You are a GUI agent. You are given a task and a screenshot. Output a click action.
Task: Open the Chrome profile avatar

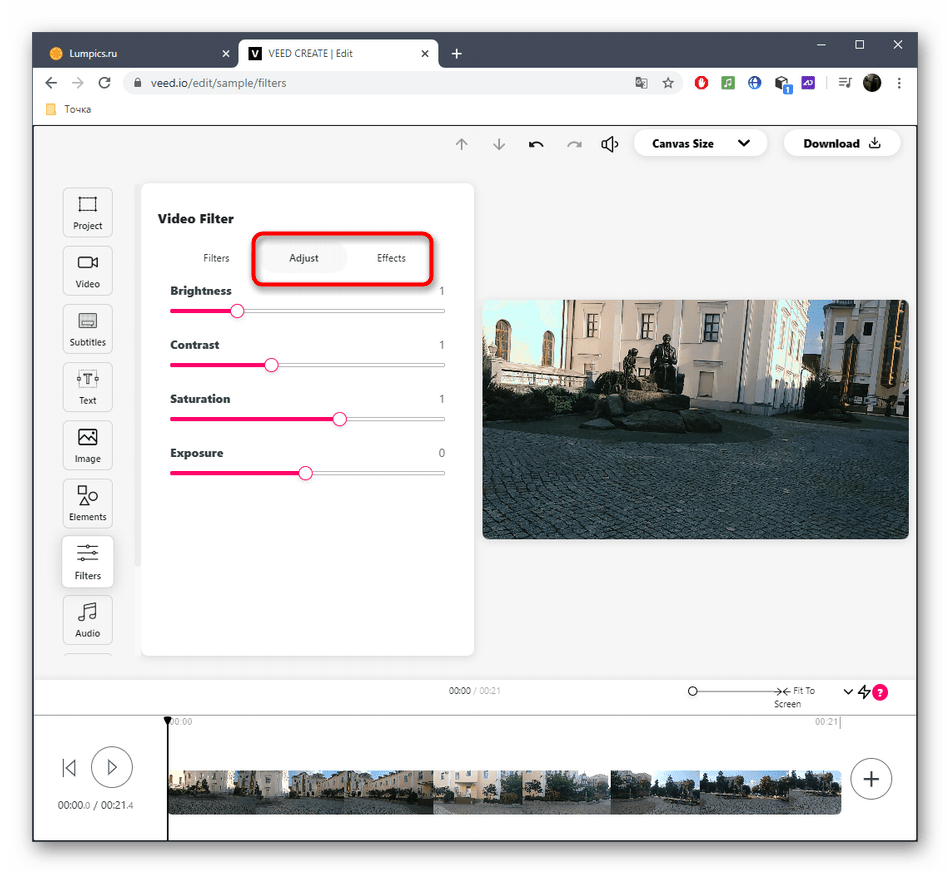(x=872, y=83)
